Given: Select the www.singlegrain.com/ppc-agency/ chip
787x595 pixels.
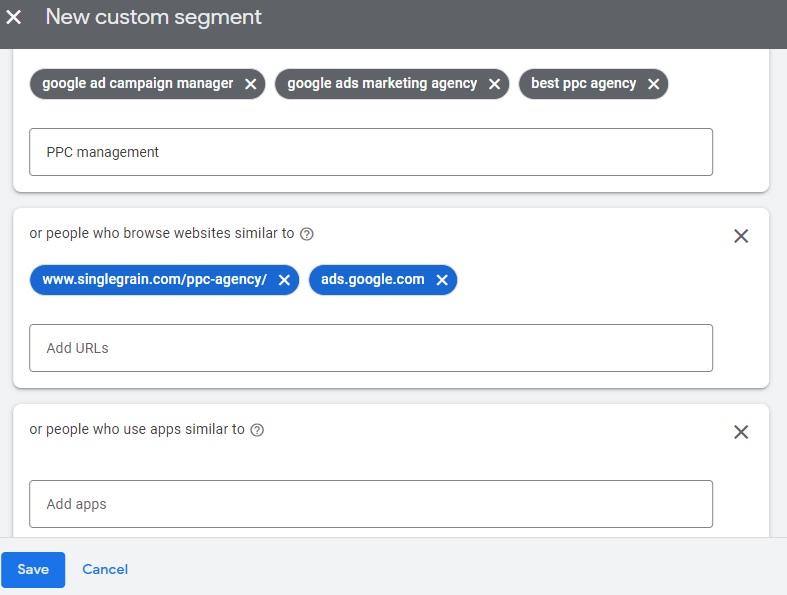Looking at the screenshot, I should point(154,280).
